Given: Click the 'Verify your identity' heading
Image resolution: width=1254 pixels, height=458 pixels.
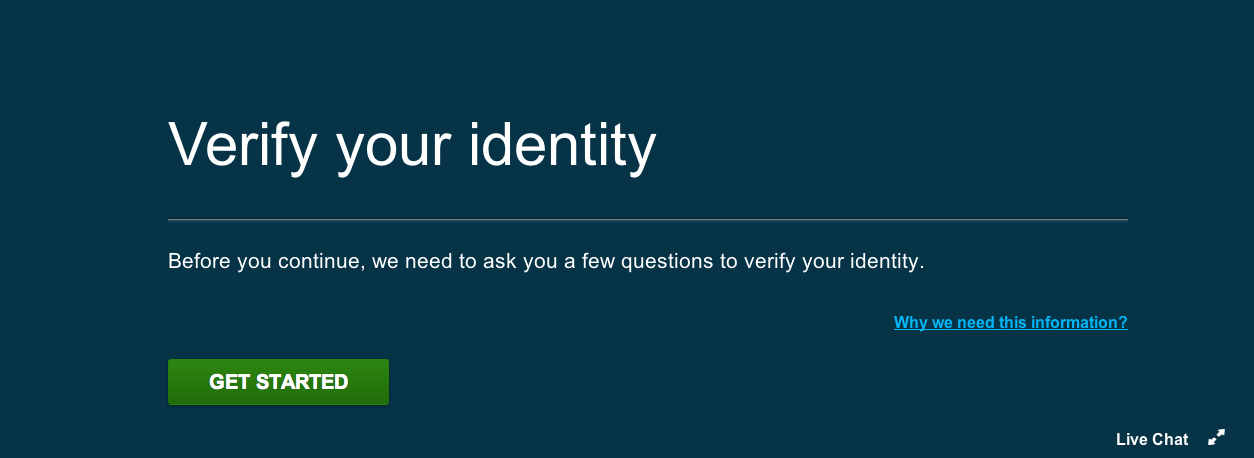Looking at the screenshot, I should pyautogui.click(x=412, y=146).
